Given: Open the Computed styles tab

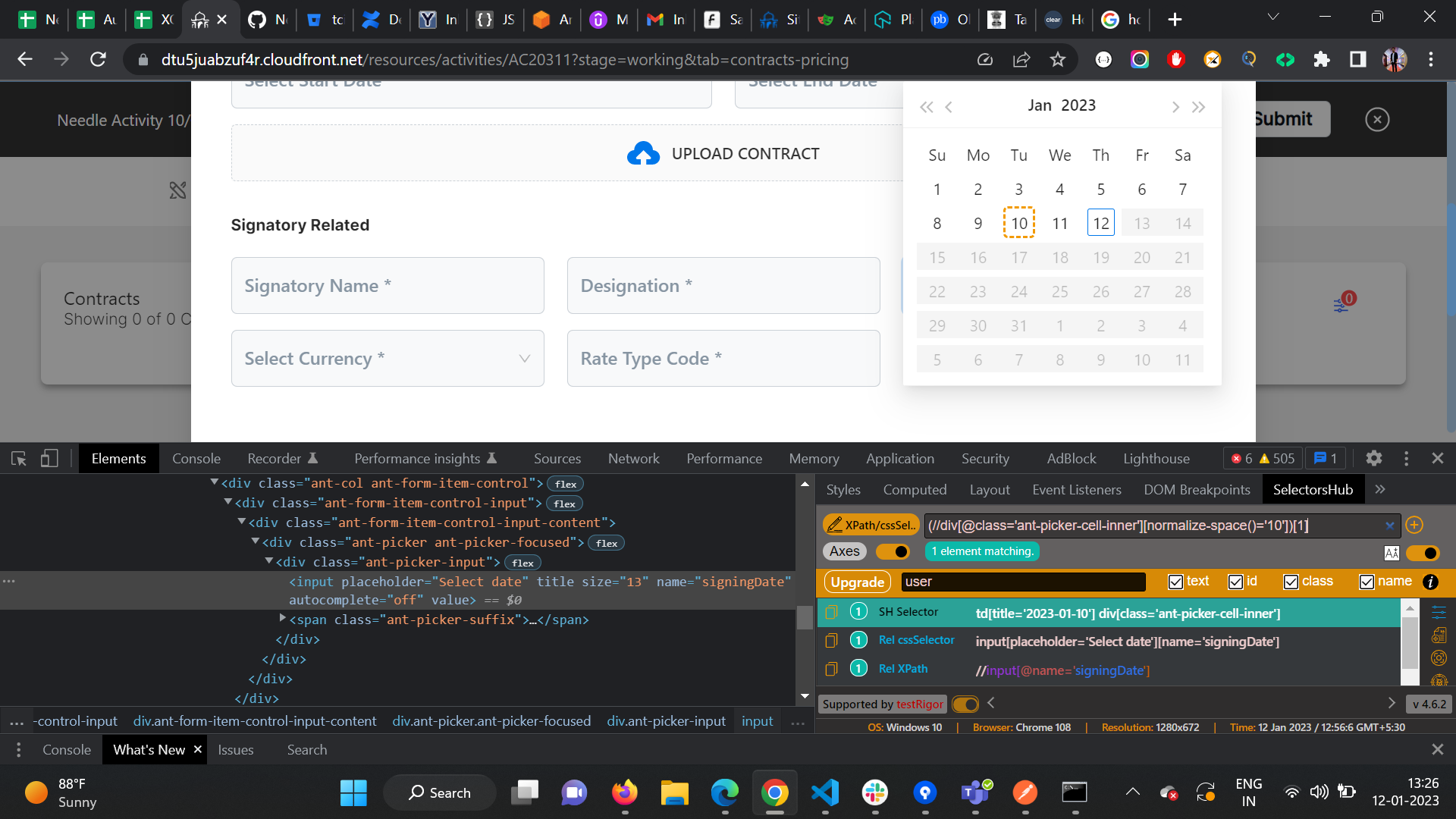Looking at the screenshot, I should (x=915, y=489).
